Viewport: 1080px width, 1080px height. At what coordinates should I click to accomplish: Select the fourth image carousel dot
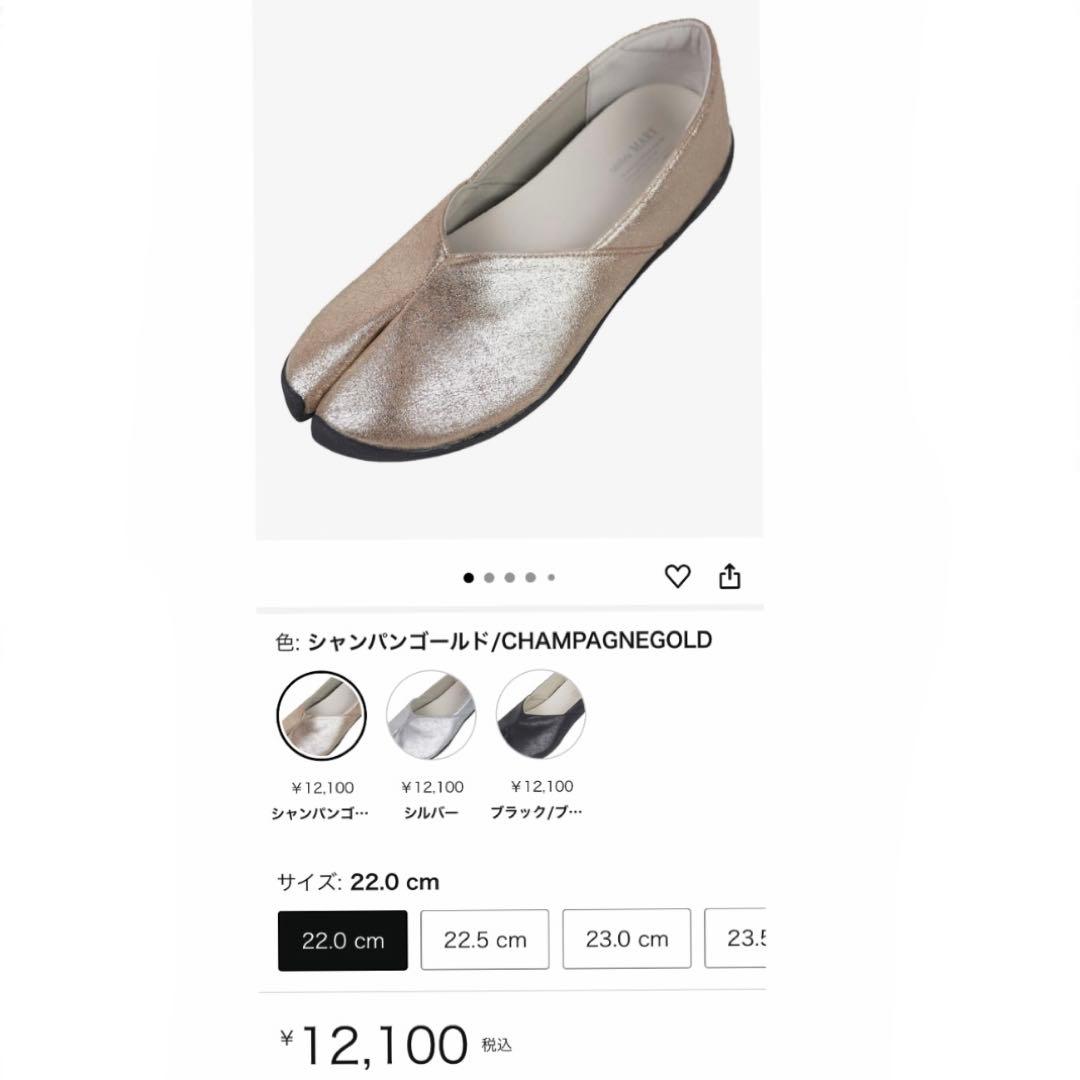[531, 577]
